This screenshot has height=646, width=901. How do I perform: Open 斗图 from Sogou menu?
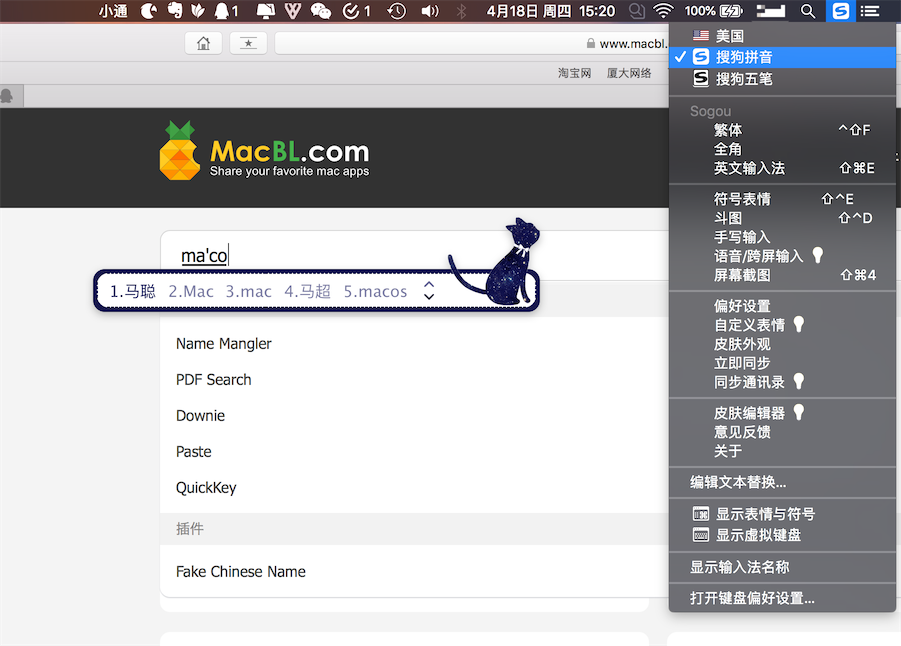[x=782, y=218]
